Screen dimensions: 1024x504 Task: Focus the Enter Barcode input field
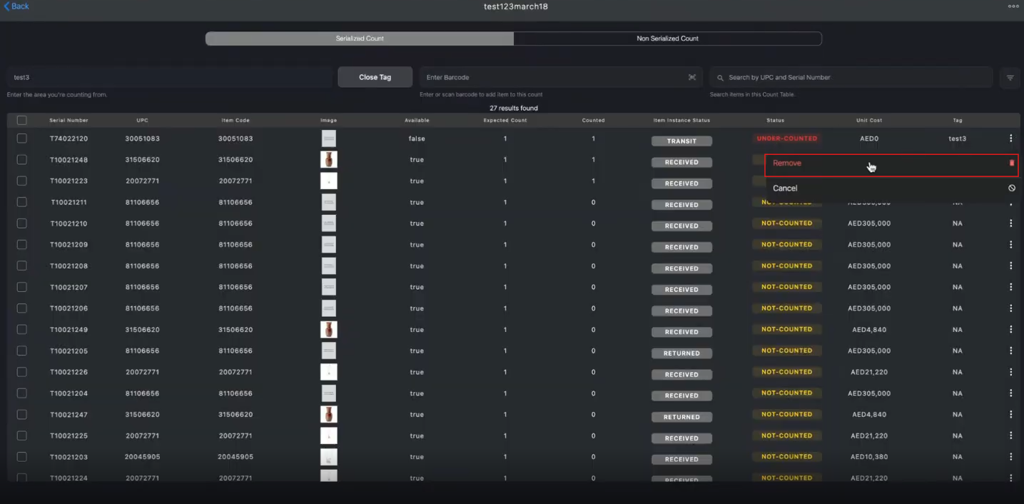[561, 77]
